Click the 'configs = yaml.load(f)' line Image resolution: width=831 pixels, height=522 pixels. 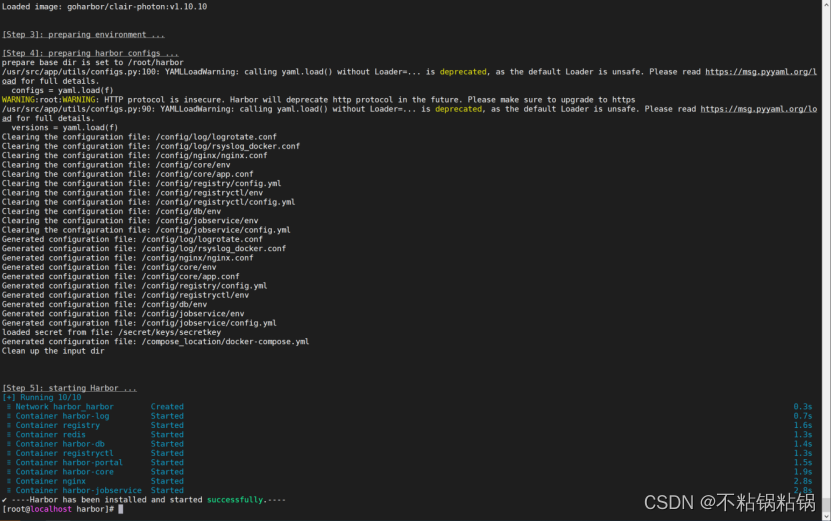point(62,90)
